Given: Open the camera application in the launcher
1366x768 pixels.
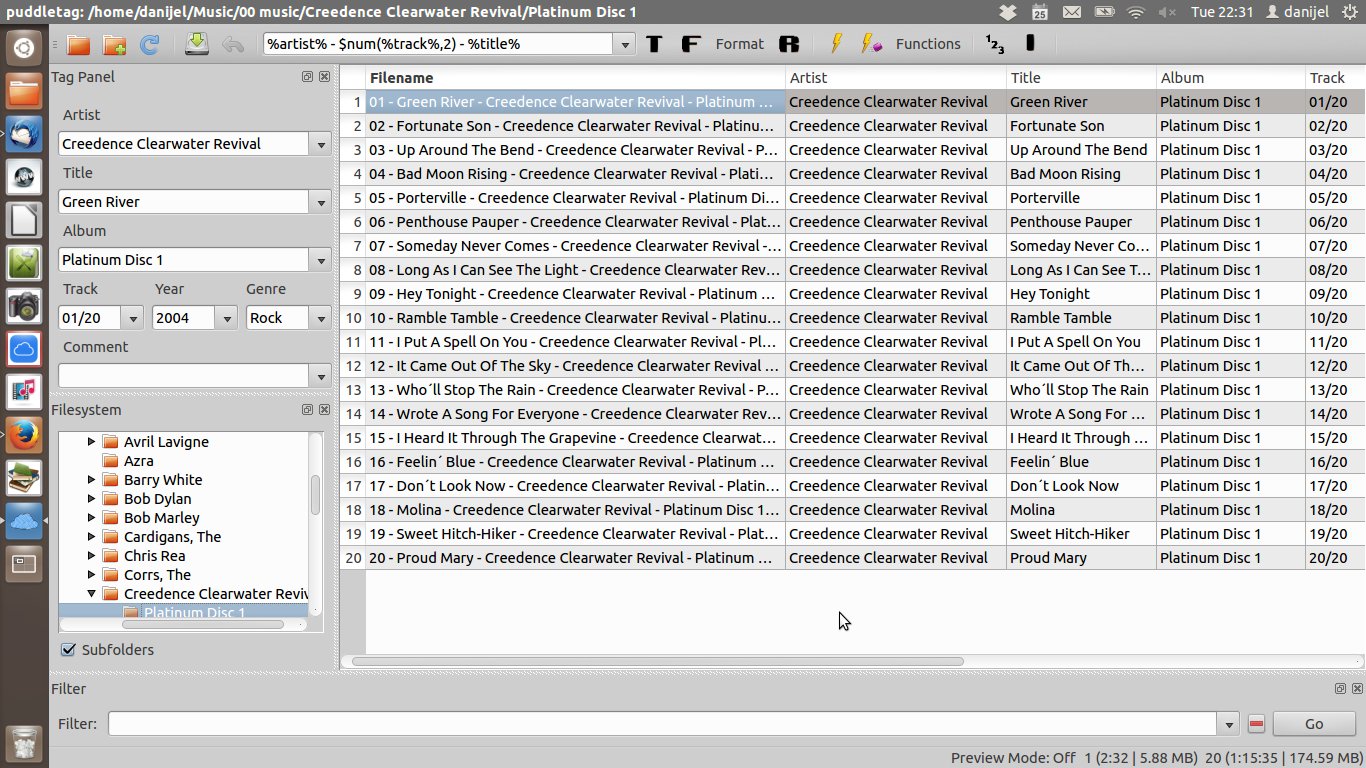Looking at the screenshot, I should [x=24, y=306].
